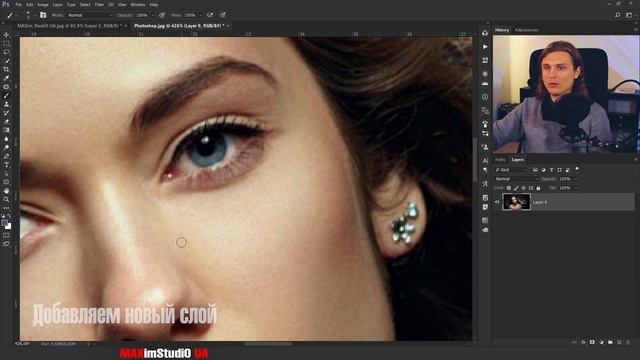The height and width of the screenshot is (360, 640).
Task: Select the Magic Wand tool
Action: [x=7, y=61]
